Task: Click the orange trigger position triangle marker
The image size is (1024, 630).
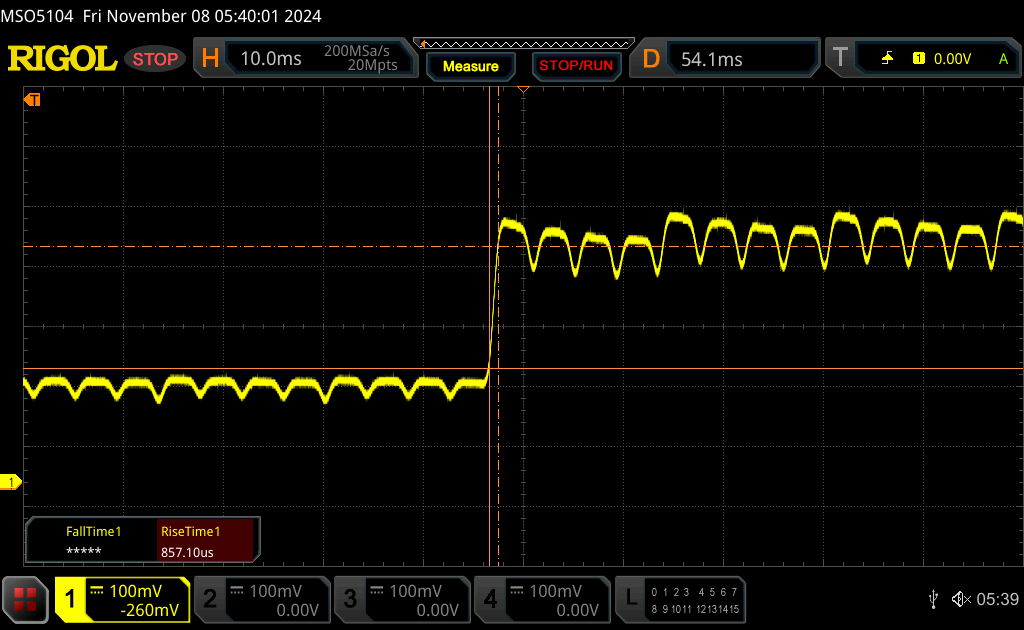Action: pos(523,89)
